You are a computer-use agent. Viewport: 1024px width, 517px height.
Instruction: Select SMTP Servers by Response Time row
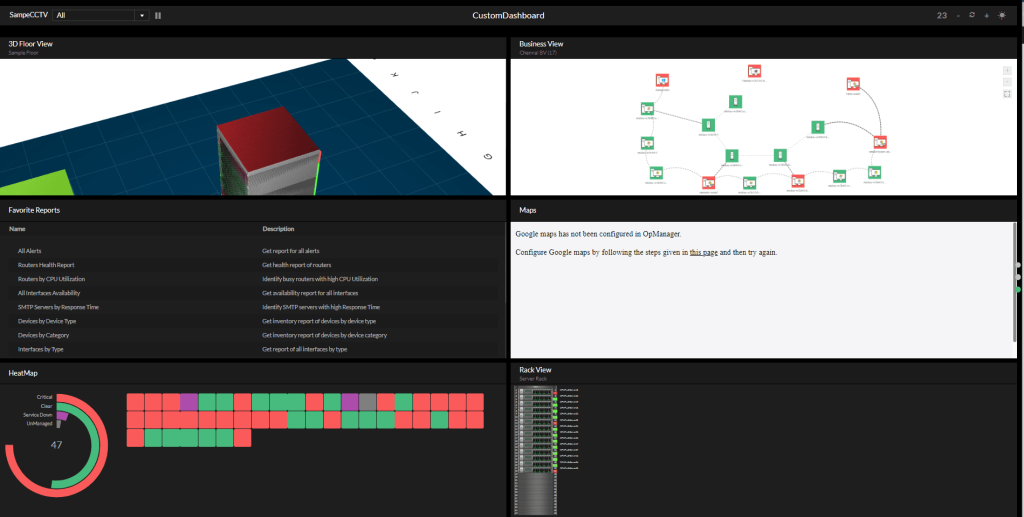point(58,307)
